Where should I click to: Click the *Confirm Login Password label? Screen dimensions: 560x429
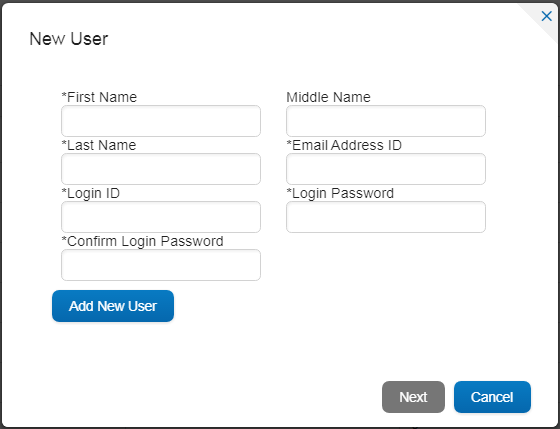pyautogui.click(x=142, y=241)
